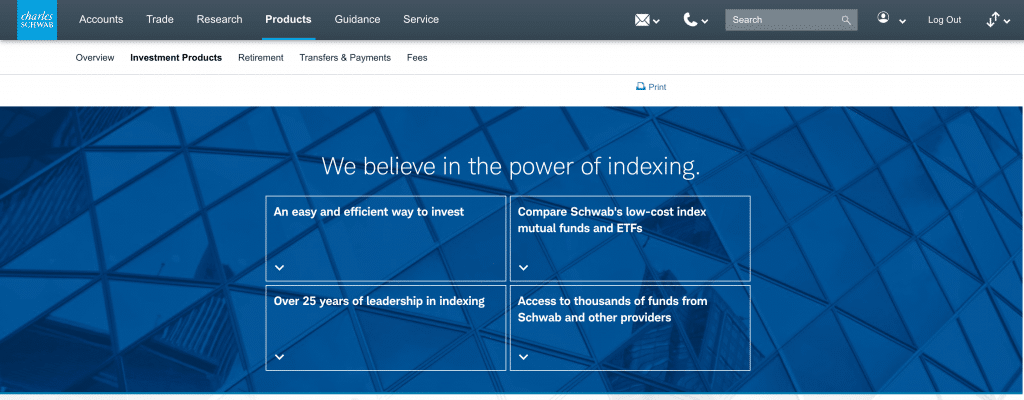Expand "An easy and efficient way to invest"

(x=280, y=268)
